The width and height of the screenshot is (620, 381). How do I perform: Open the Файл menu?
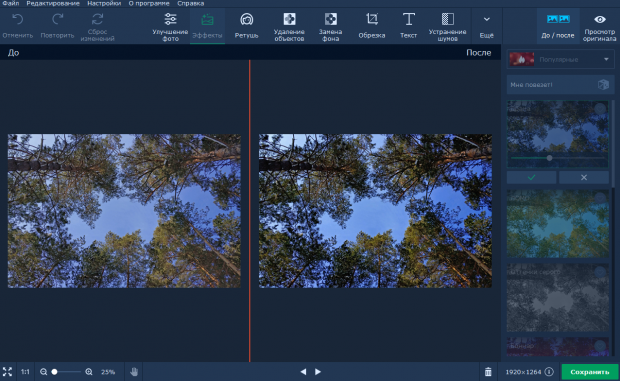(x=11, y=3)
